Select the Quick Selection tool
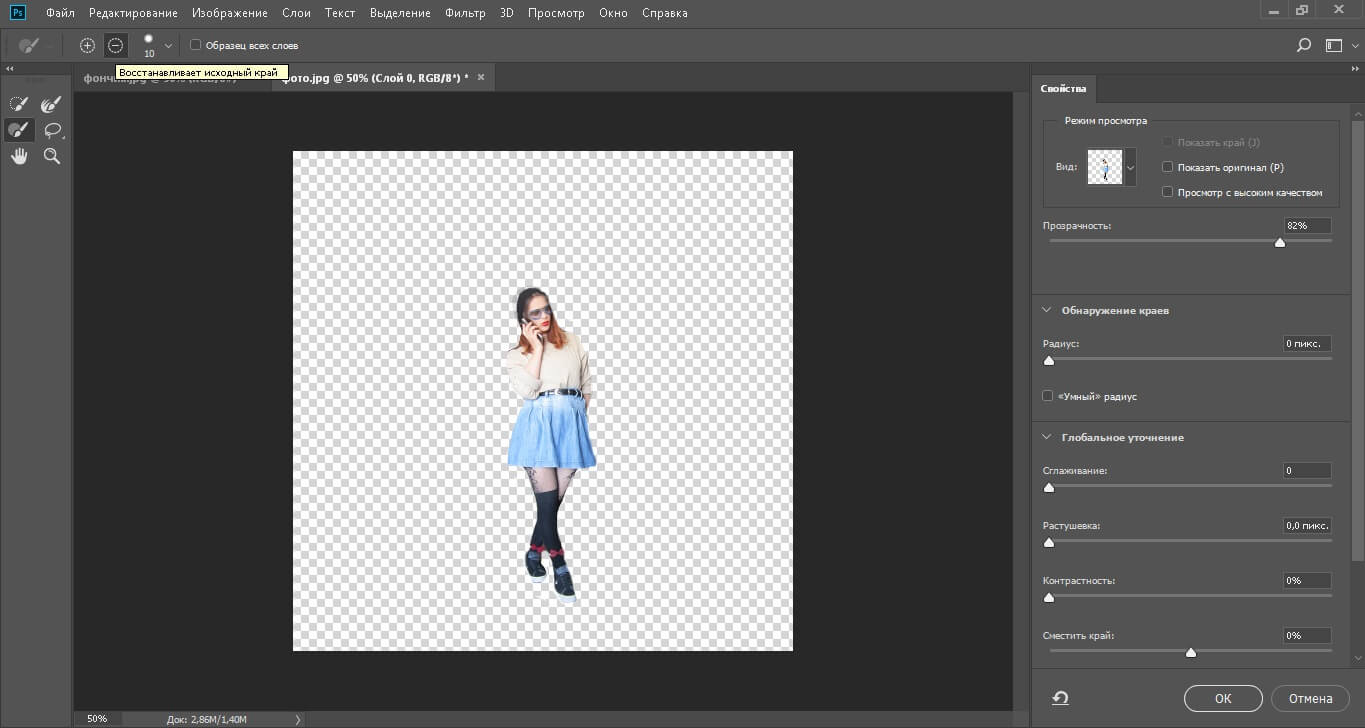The height and width of the screenshot is (728, 1365). click(x=18, y=104)
